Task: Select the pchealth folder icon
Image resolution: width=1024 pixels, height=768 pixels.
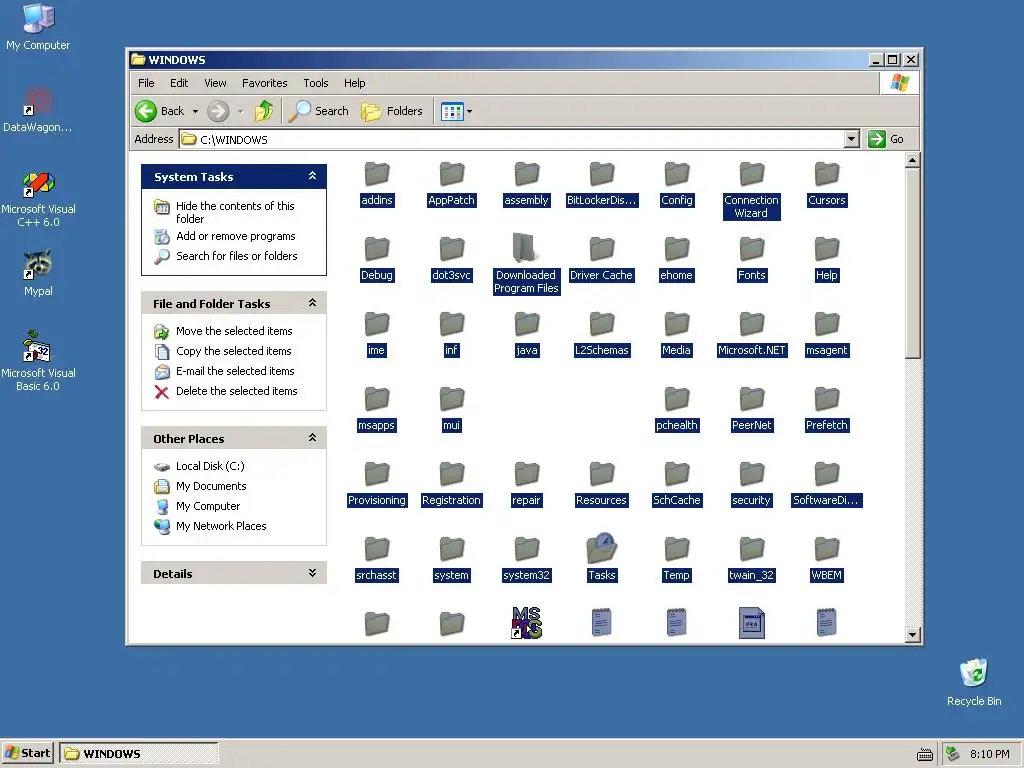Action: click(x=677, y=399)
